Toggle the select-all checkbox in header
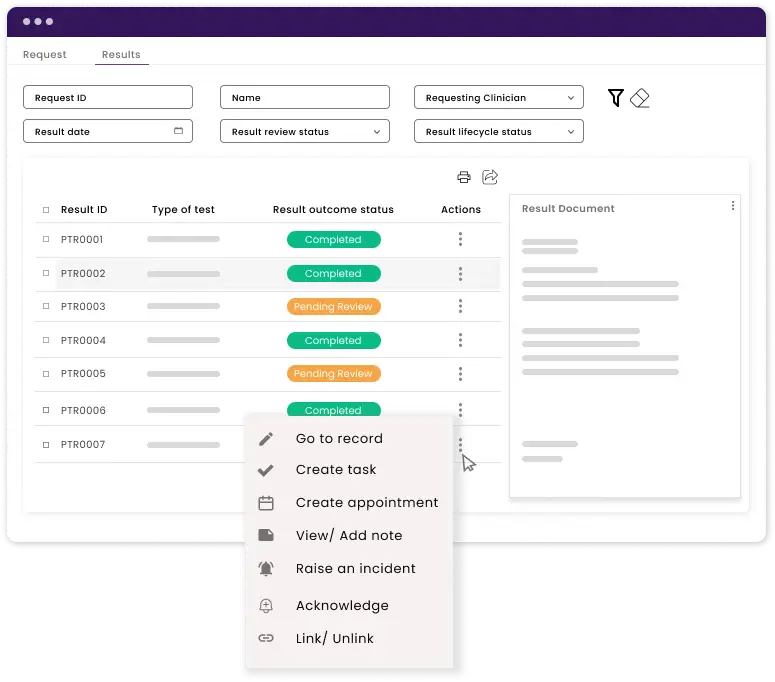This screenshot has height=682, width=775. tap(45, 210)
